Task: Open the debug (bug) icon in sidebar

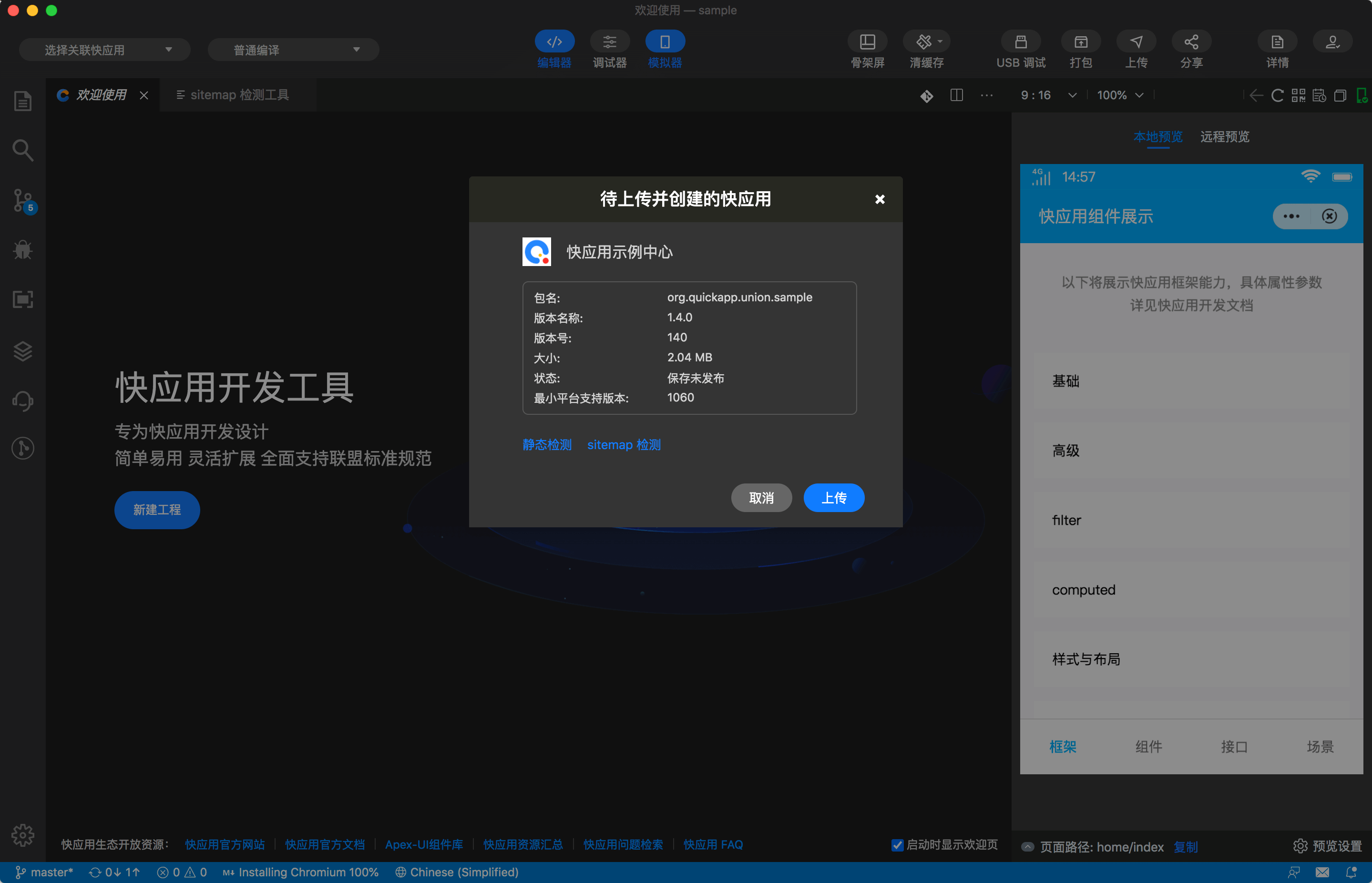Action: tap(22, 249)
